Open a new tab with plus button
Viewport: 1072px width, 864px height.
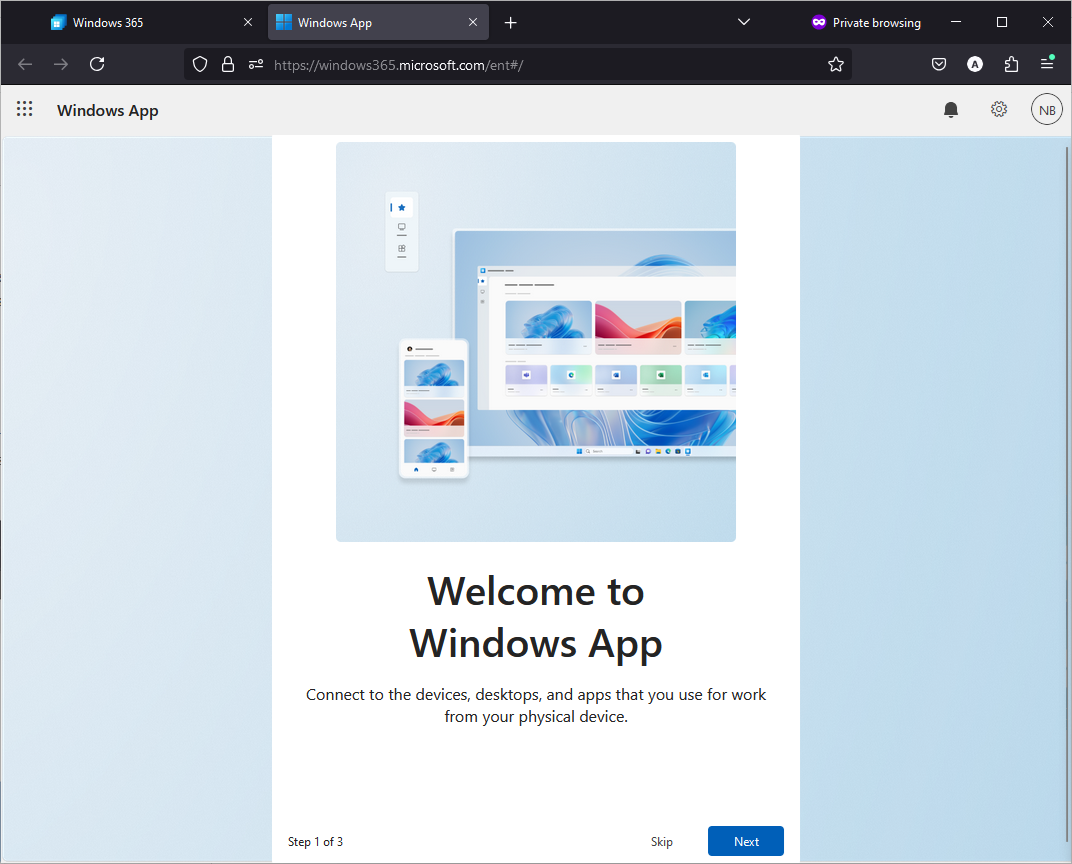[x=510, y=23]
